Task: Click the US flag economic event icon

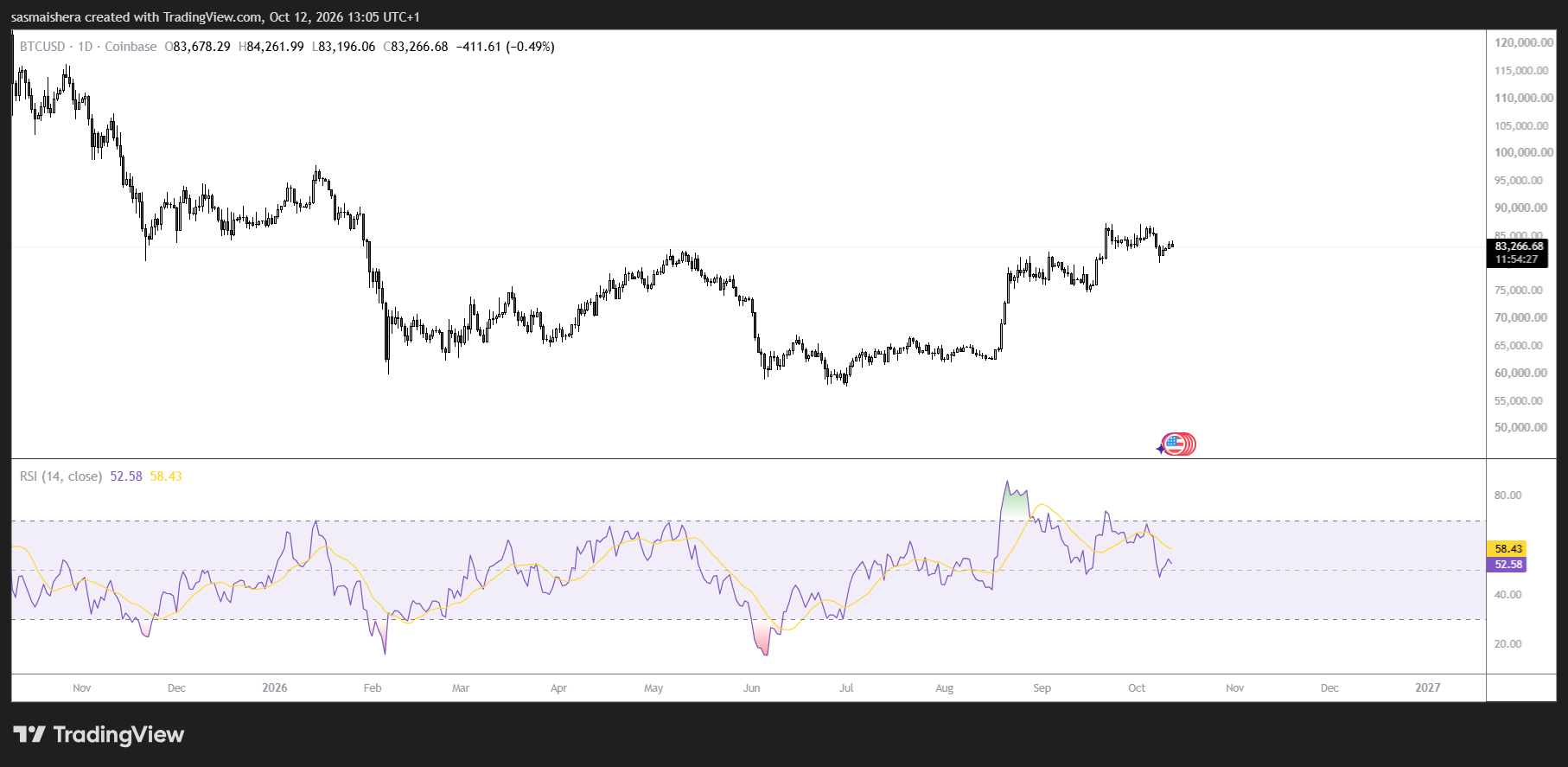Action: pos(1175,444)
